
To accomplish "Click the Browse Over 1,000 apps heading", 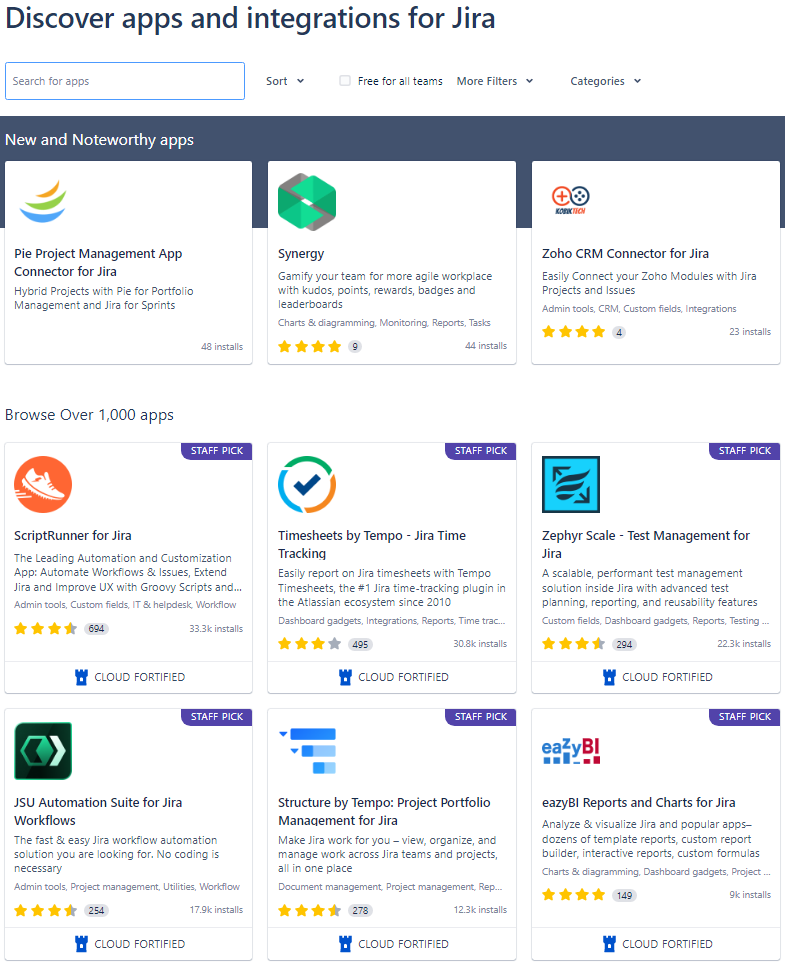I will [89, 415].
